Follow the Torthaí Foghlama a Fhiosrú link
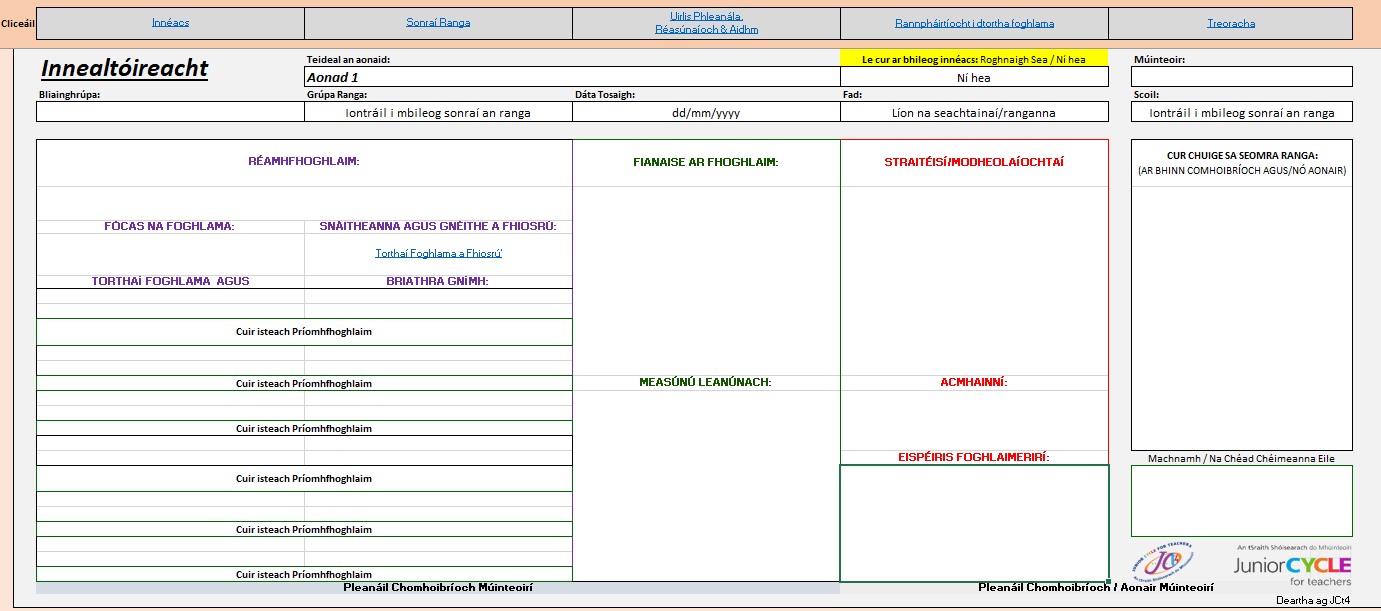This screenshot has width=1381, height=611. pyautogui.click(x=438, y=253)
